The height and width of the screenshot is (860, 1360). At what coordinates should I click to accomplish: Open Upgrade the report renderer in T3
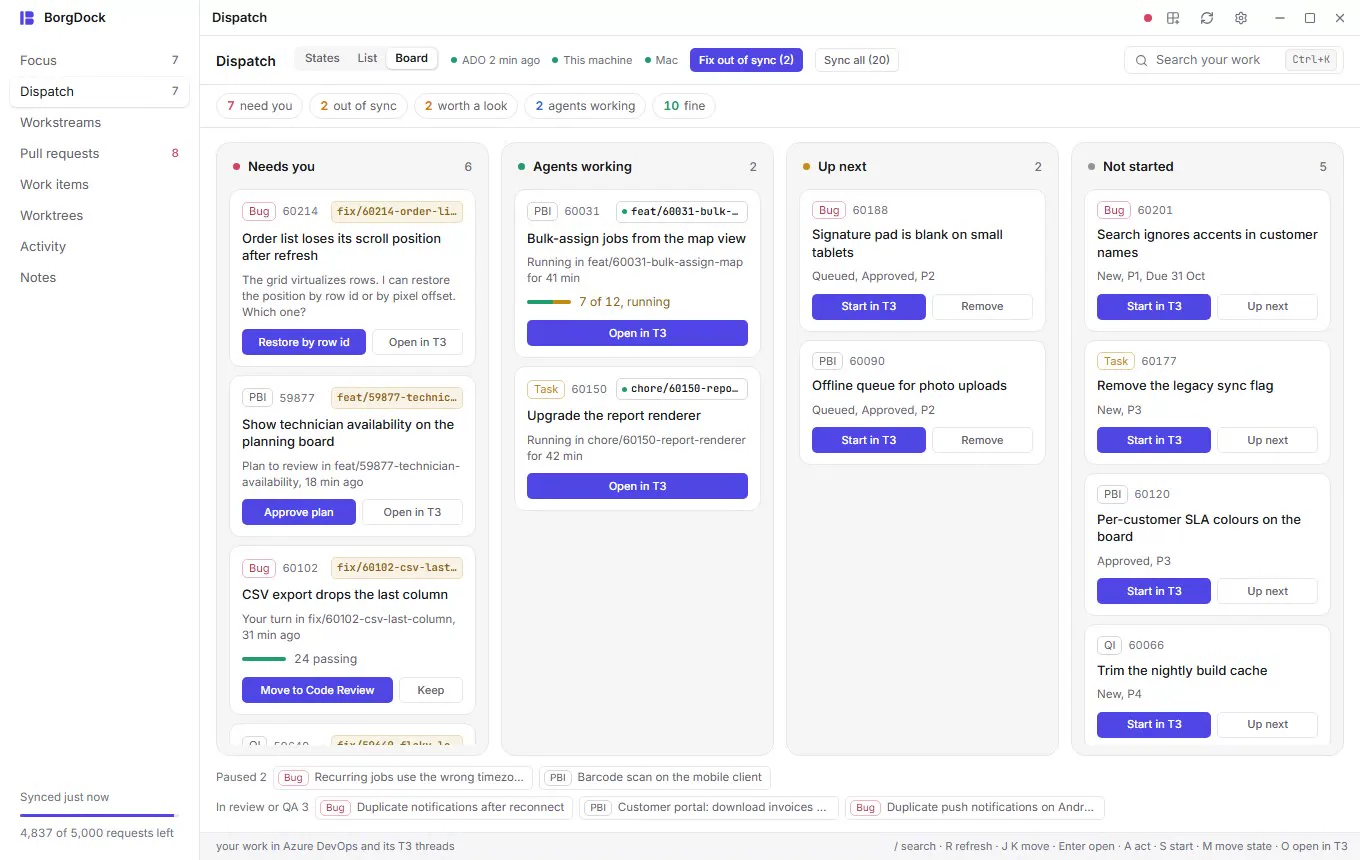pyautogui.click(x=637, y=486)
